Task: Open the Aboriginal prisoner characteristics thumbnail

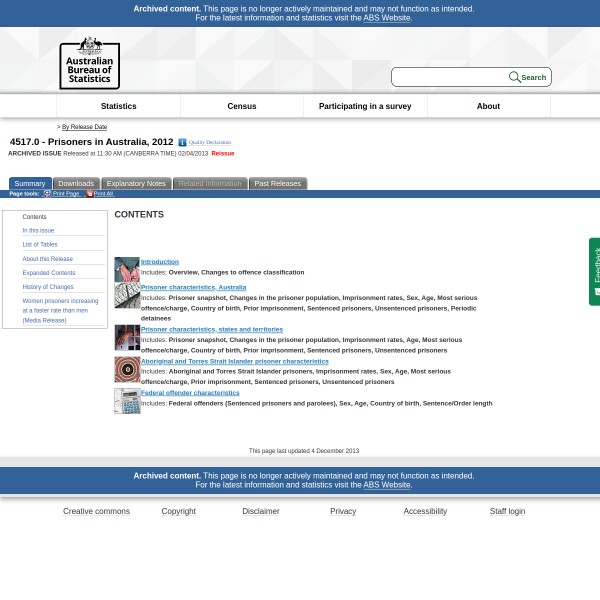Action: (127, 369)
